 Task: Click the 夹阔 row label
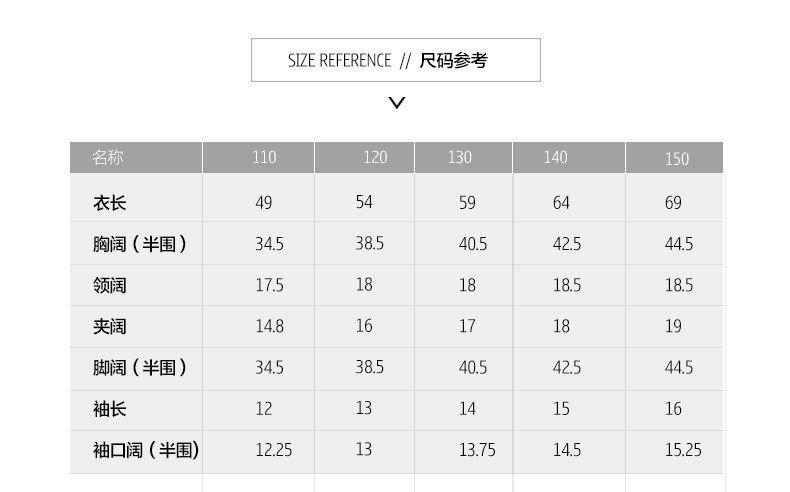pyautogui.click(x=110, y=327)
